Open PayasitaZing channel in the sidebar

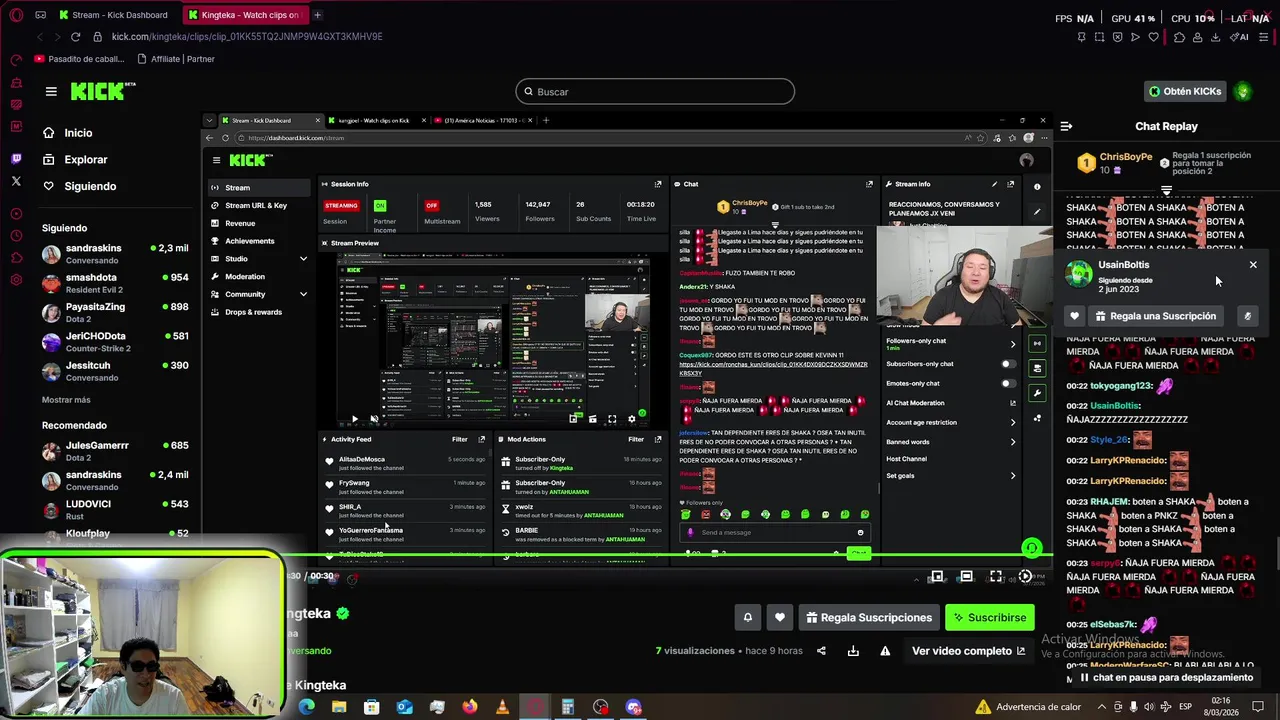(x=115, y=311)
